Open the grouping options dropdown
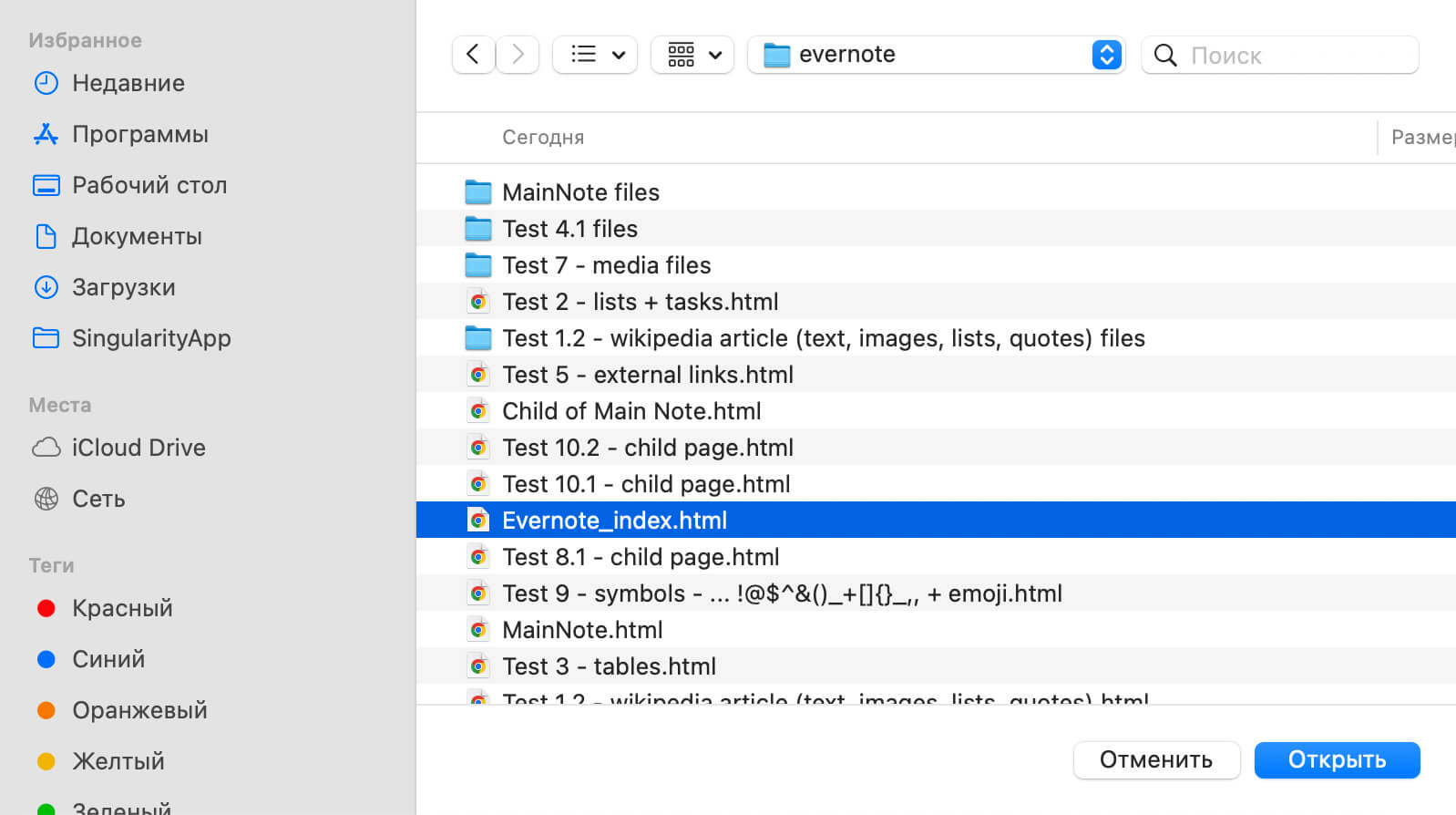Image resolution: width=1456 pixels, height=815 pixels. click(x=692, y=55)
